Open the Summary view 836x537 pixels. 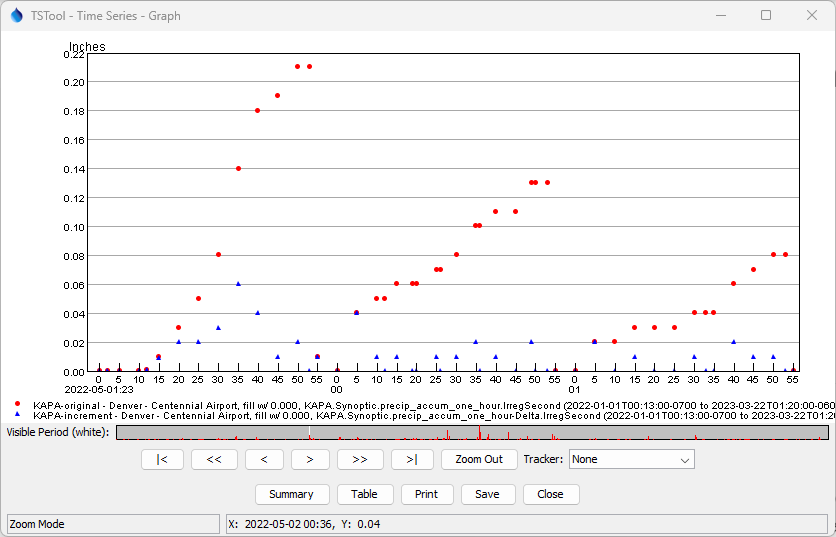pyautogui.click(x=292, y=494)
